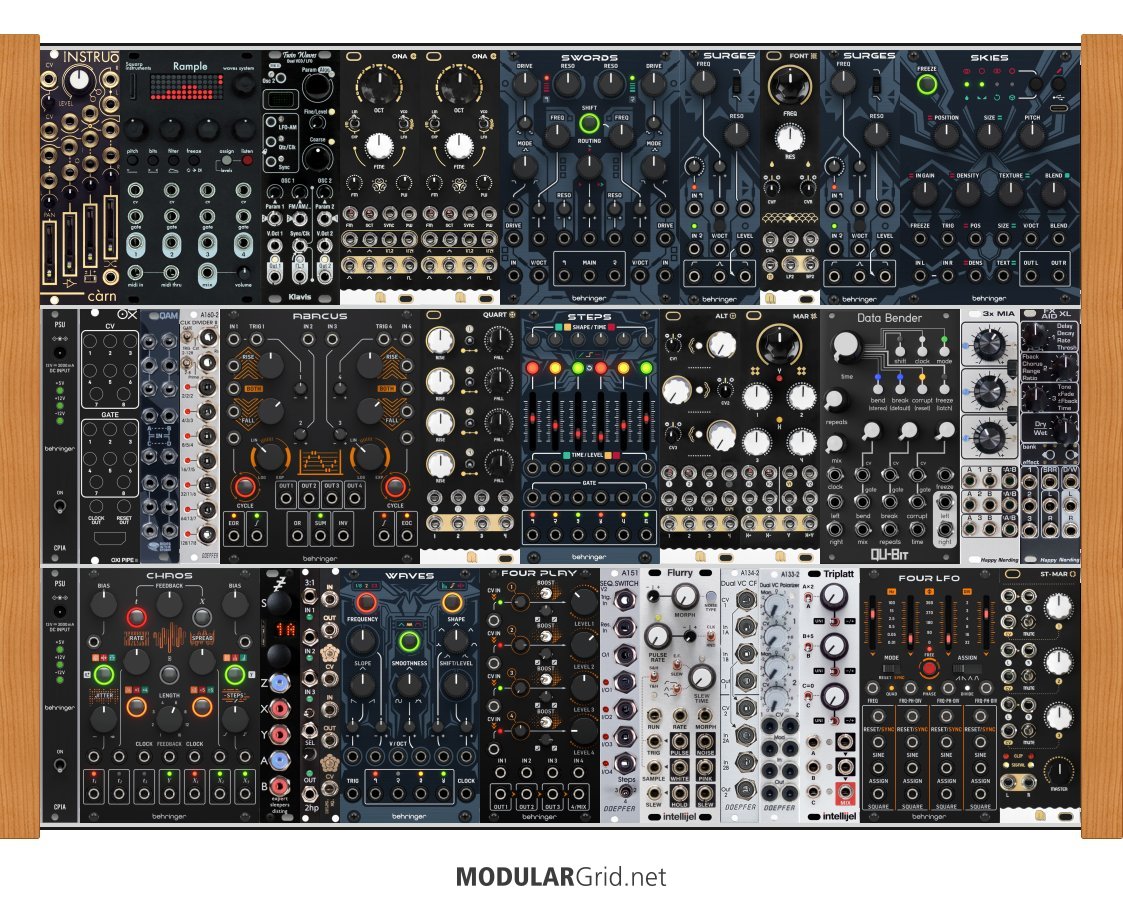Image resolution: width=1123 pixels, height=898 pixels.
Task: Click the INSTRUō cárn LEVEL knob
Action: [78, 83]
